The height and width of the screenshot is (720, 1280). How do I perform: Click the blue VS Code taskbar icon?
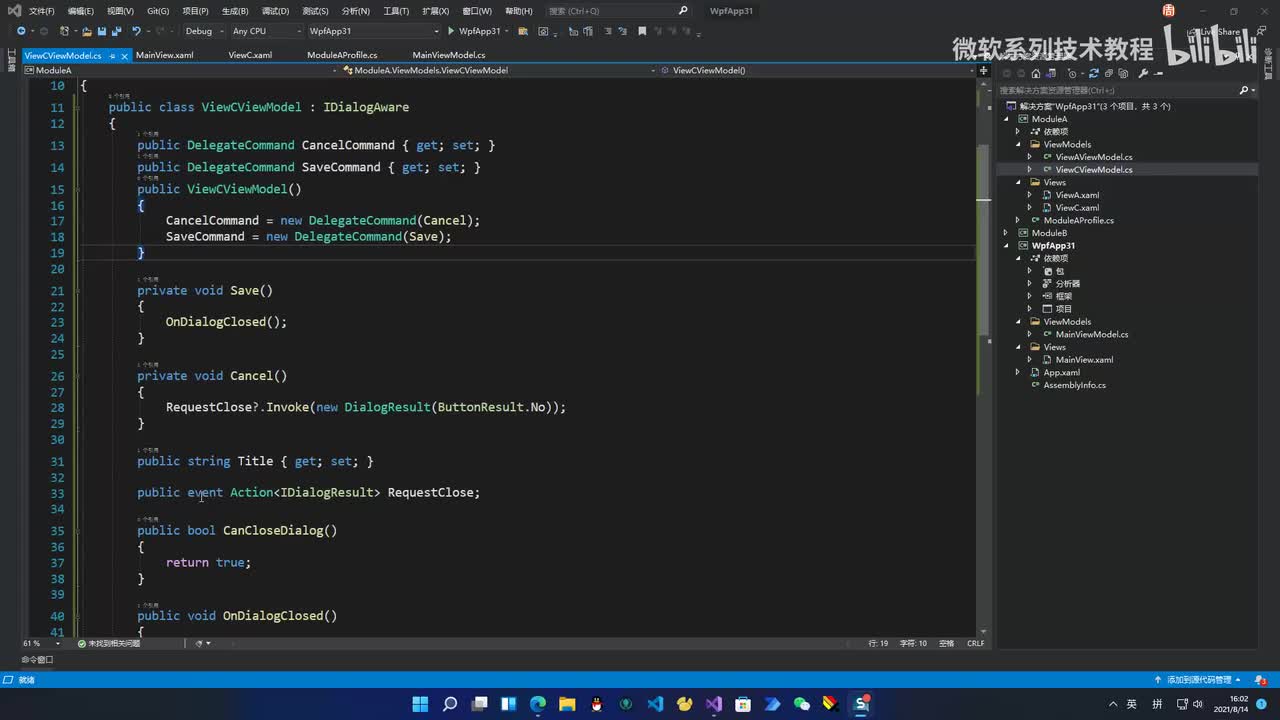(655, 704)
